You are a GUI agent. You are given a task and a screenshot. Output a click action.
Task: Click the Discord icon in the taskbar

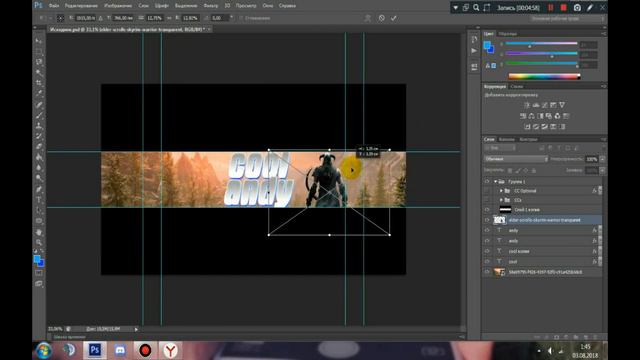(x=120, y=350)
